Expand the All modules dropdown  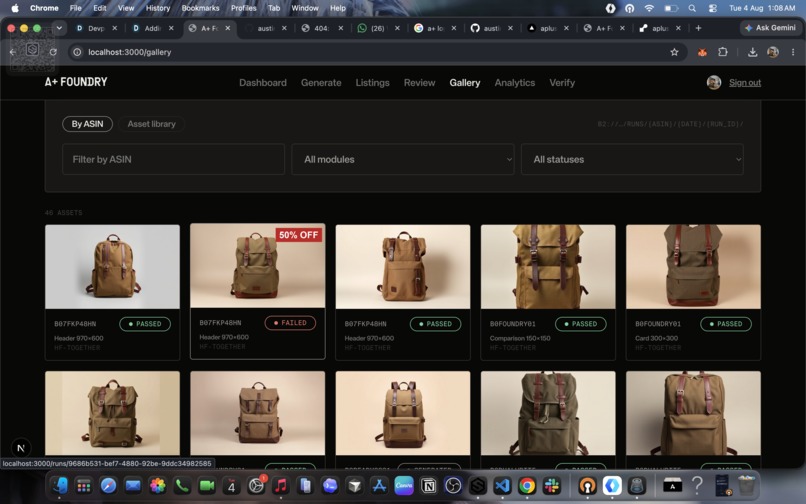point(403,159)
